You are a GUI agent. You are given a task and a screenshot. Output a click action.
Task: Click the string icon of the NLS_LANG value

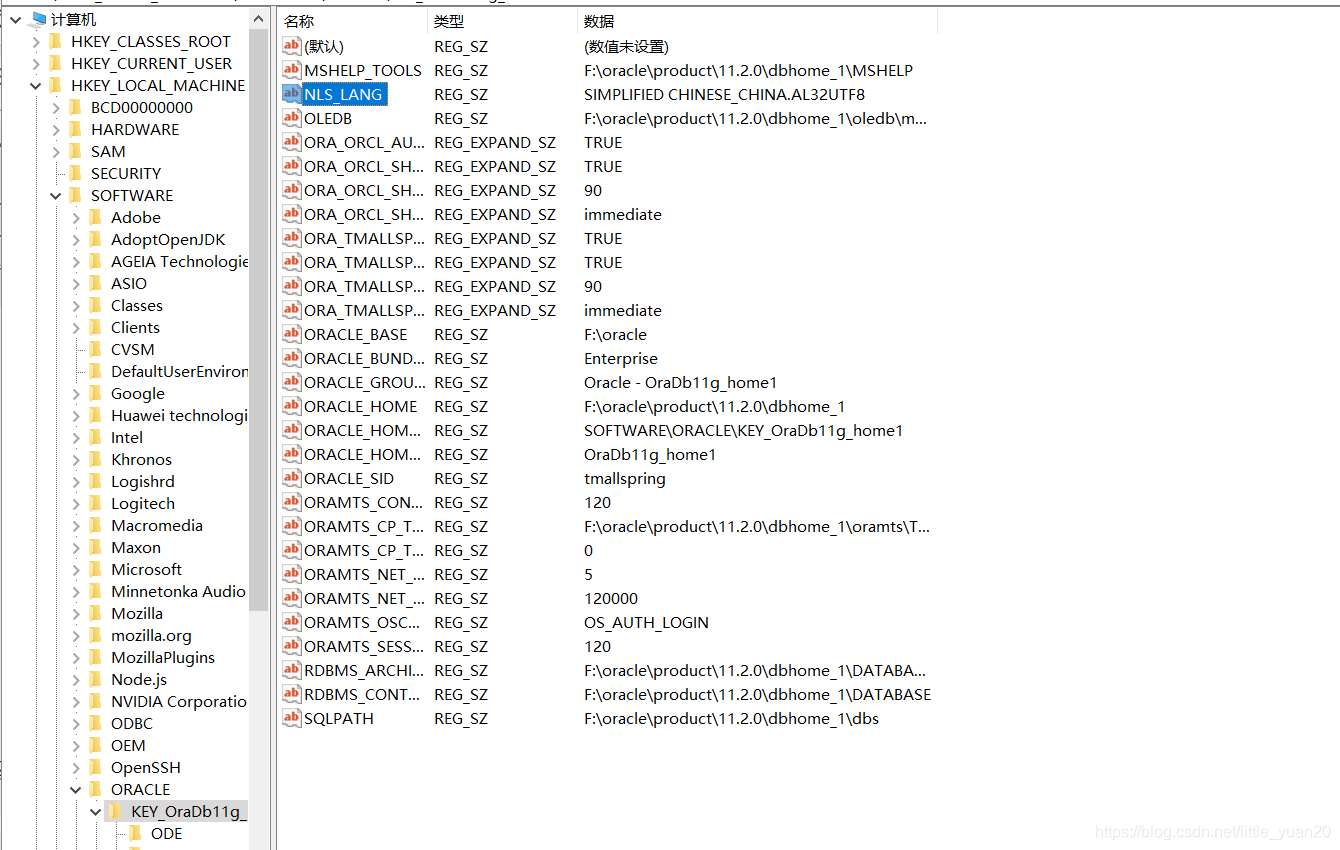pyautogui.click(x=292, y=94)
